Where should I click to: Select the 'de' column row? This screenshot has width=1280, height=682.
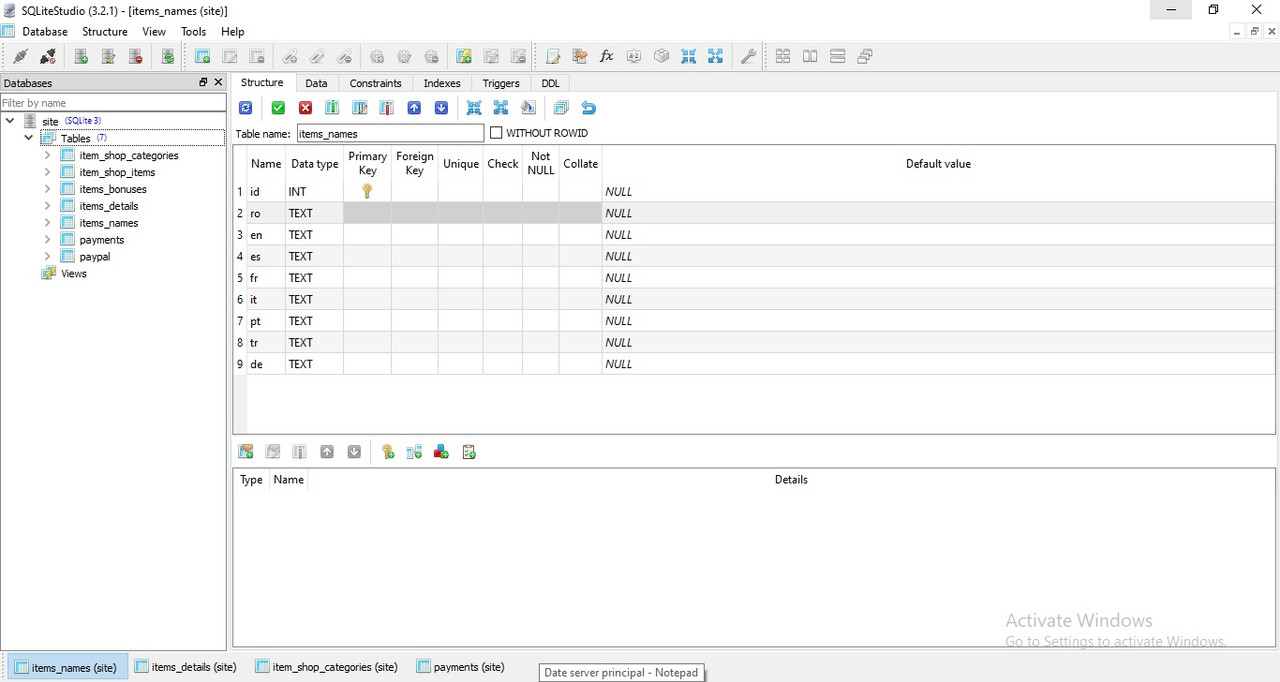[752, 364]
